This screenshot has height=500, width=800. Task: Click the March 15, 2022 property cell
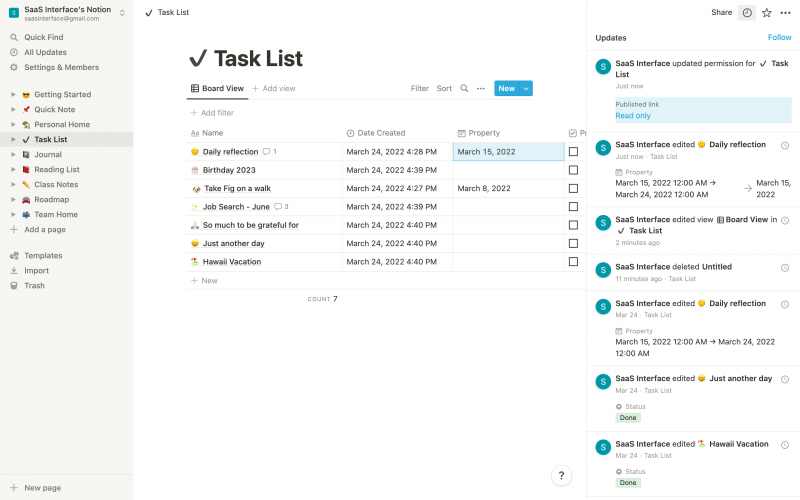coord(509,152)
